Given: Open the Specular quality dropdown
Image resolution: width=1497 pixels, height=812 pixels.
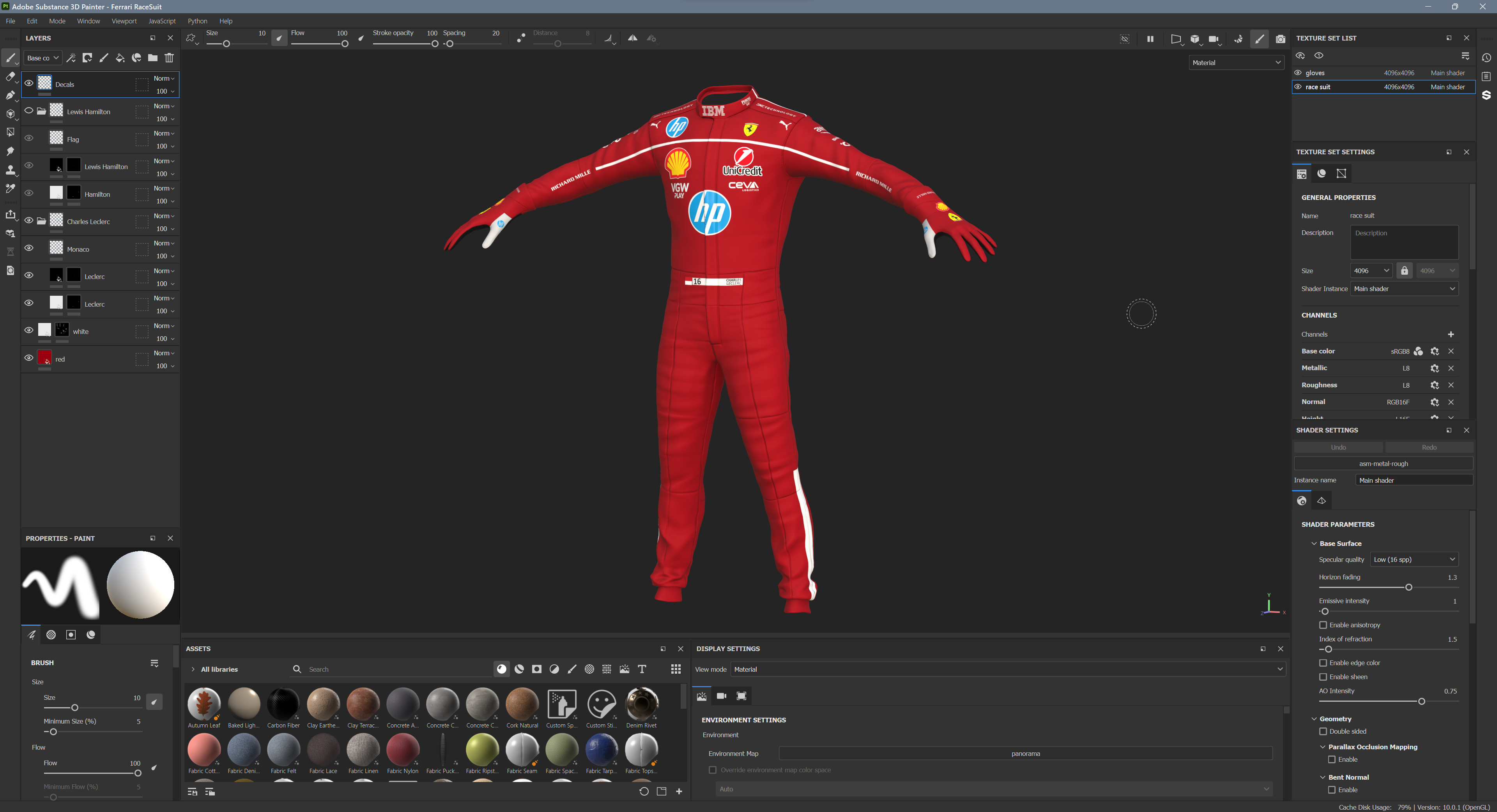Looking at the screenshot, I should [1414, 560].
